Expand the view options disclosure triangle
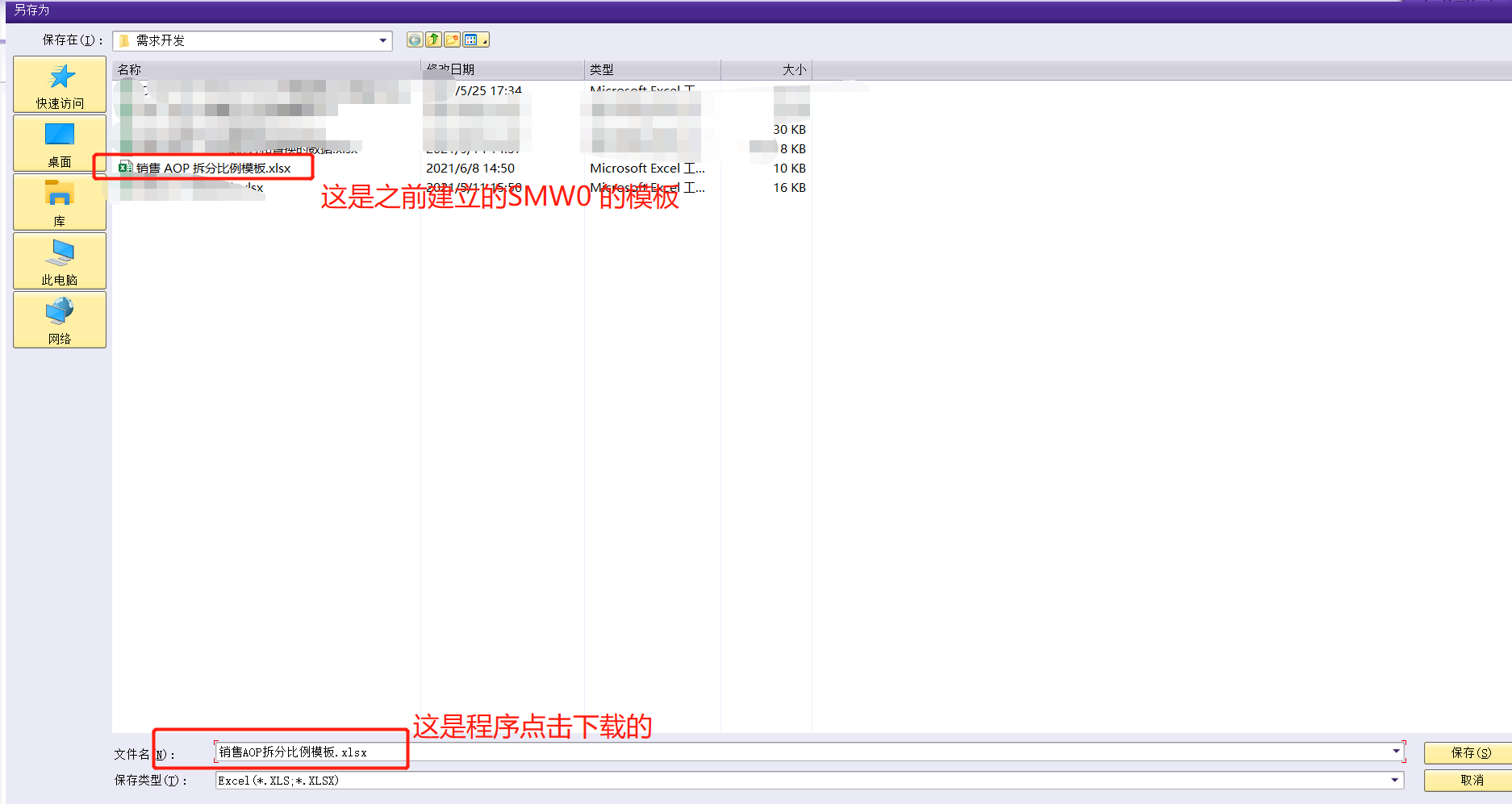 (485, 43)
